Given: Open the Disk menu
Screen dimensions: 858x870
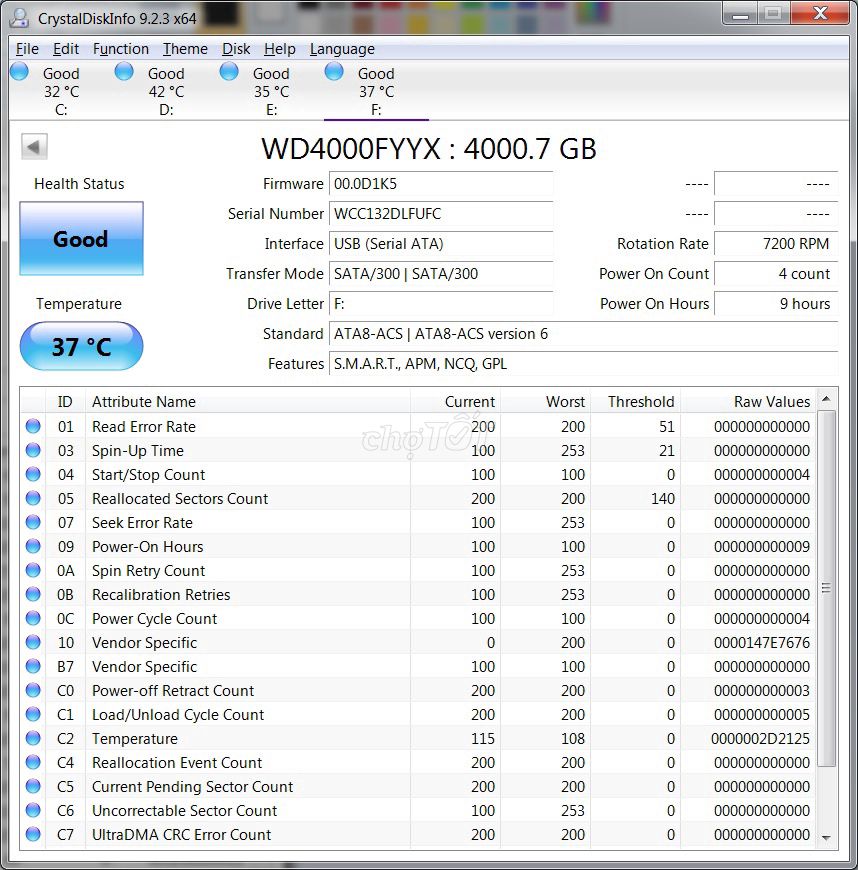Looking at the screenshot, I should point(236,49).
